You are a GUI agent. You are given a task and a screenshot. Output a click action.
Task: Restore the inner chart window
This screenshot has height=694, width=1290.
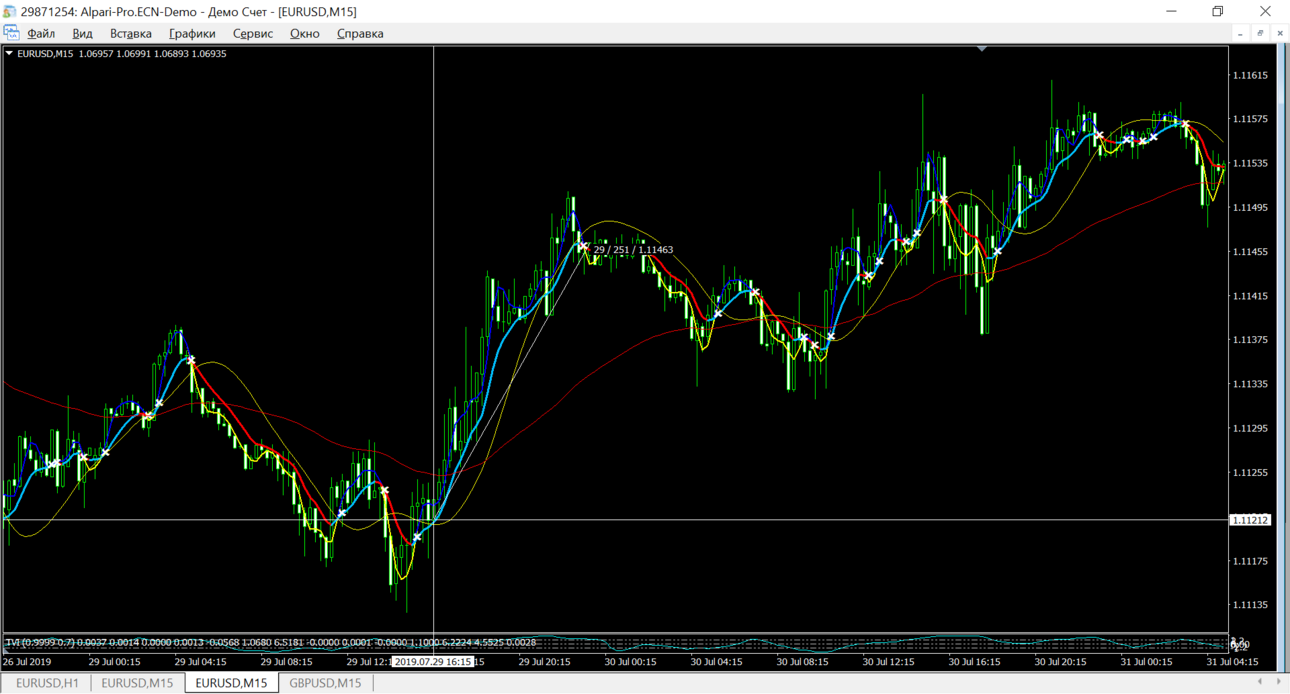pos(1260,33)
